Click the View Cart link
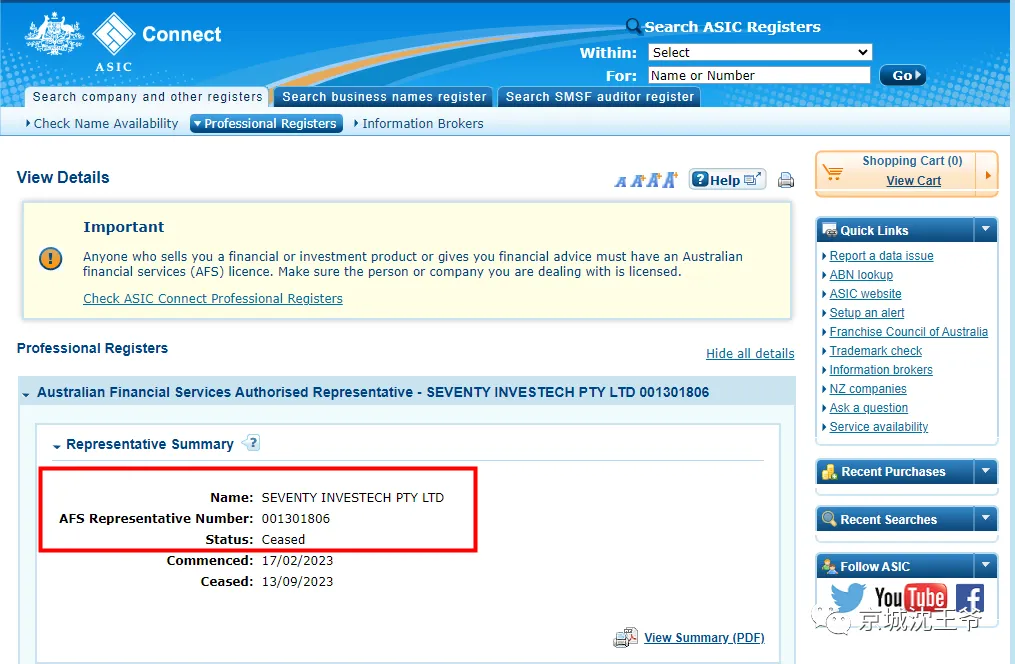The height and width of the screenshot is (664, 1015). tap(913, 181)
